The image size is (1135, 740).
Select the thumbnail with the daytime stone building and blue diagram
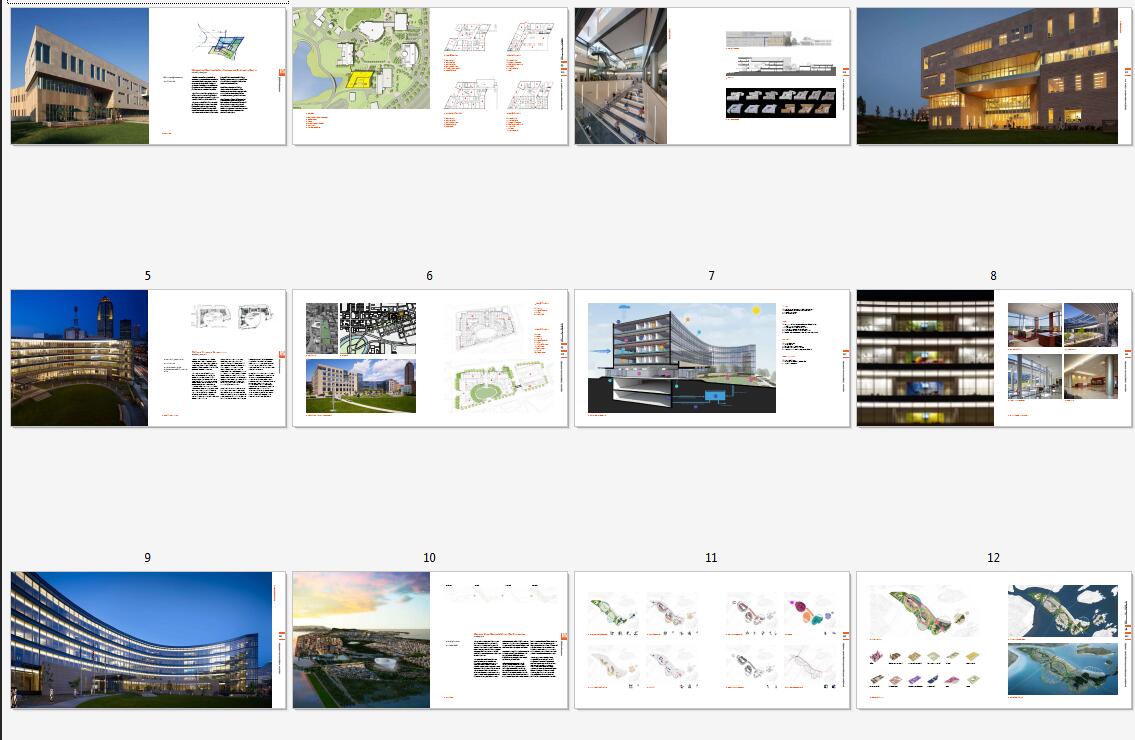148,76
